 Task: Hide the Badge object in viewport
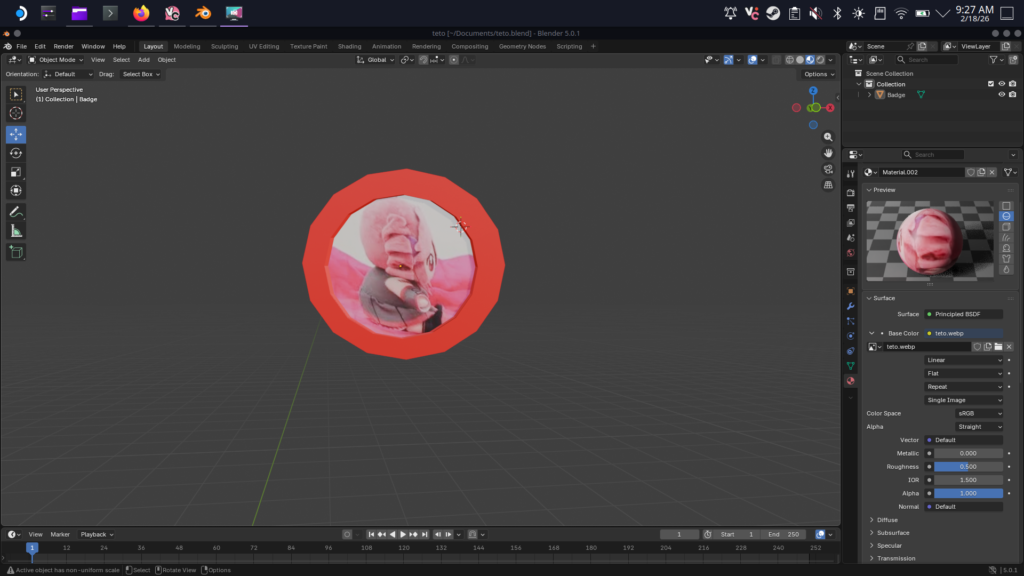[x=1001, y=95]
